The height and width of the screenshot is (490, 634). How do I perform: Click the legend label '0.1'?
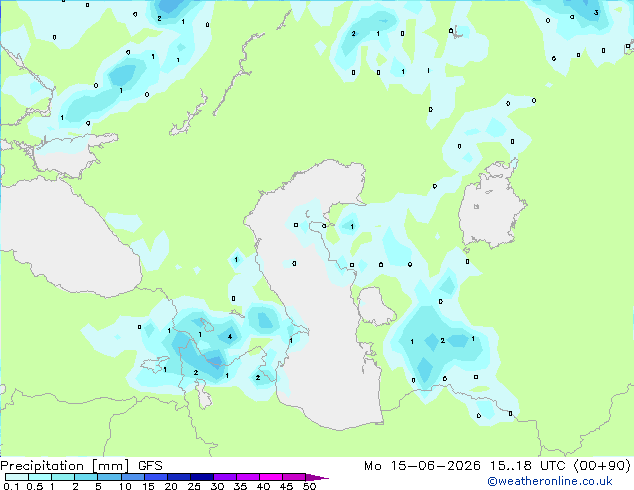tap(11, 486)
